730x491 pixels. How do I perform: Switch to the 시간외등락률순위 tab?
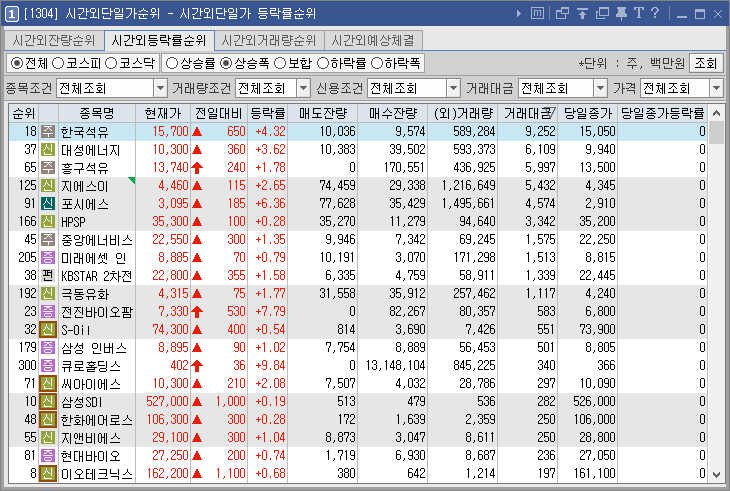pos(159,40)
